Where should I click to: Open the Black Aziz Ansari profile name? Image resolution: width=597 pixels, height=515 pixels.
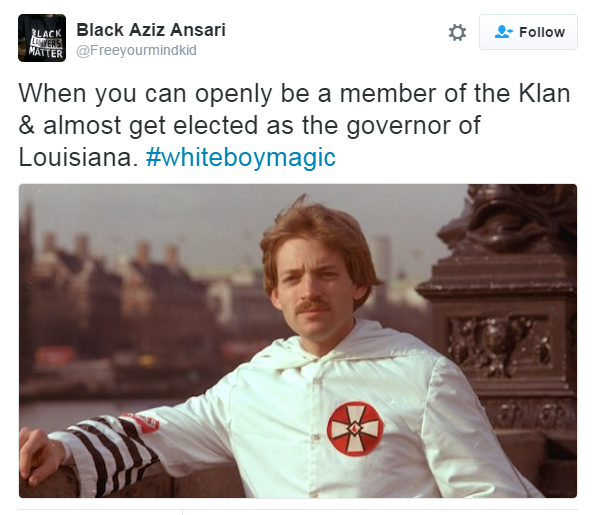pos(151,30)
